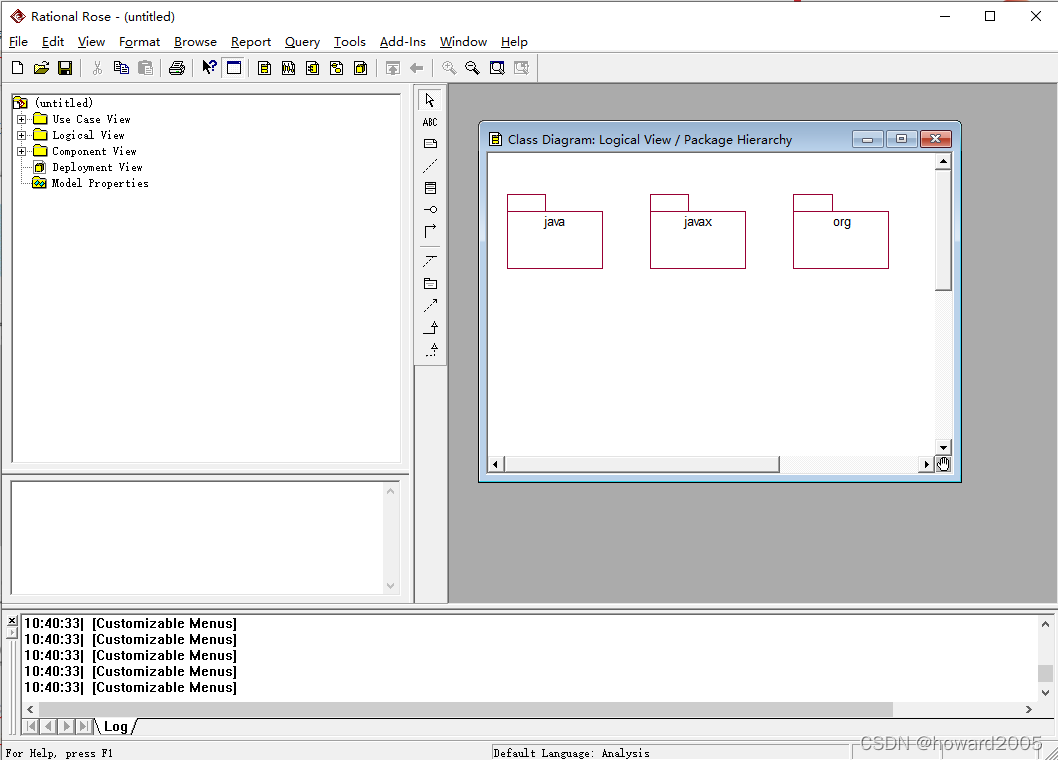Create a new model with the New icon
The height and width of the screenshot is (760, 1058).
18,67
